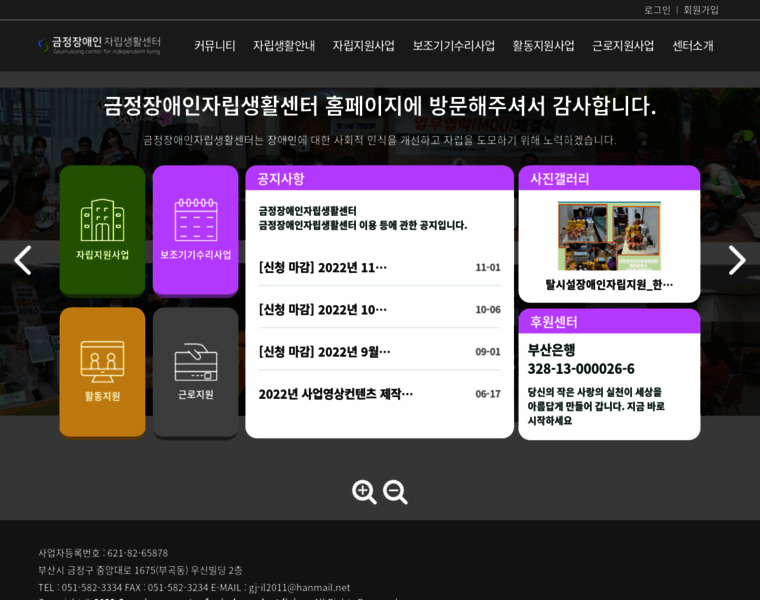760x600 pixels.
Task: Open the 보조기기수리사업 calendar icon tile
Action: 195,230
